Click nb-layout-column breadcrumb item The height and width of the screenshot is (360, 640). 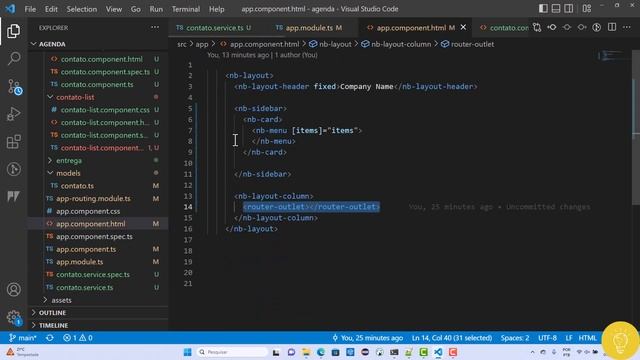pyautogui.click(x=396, y=44)
